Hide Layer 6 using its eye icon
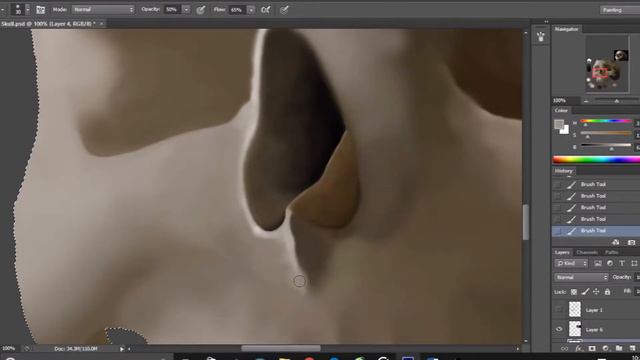Screen dimensions: 640x360 (559, 329)
